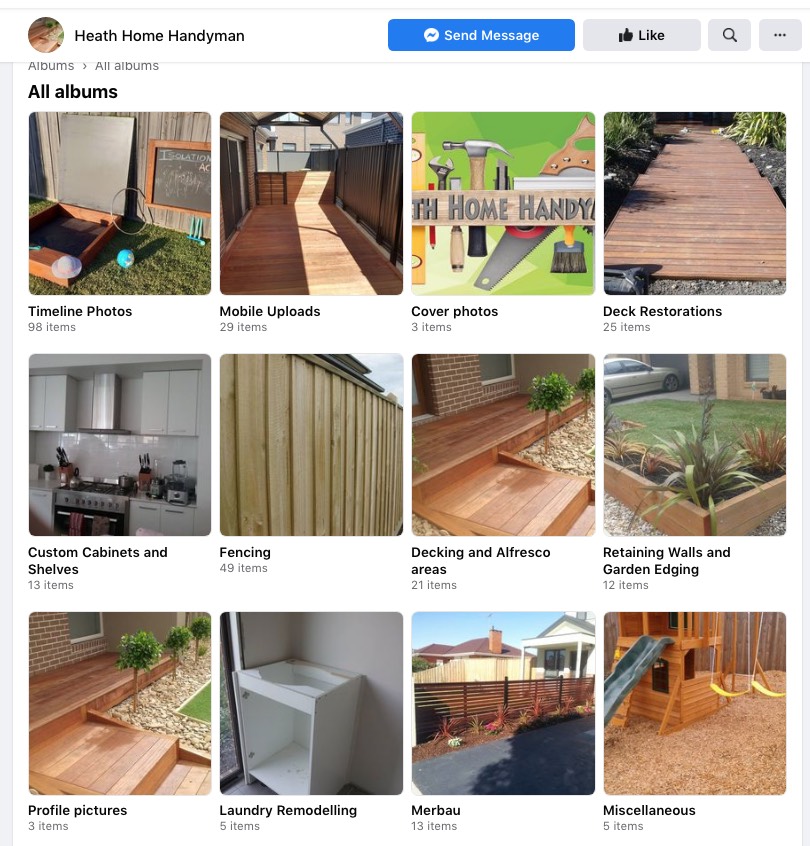810x846 pixels.
Task: Like the page with the thumbs-up button
Action: [642, 35]
